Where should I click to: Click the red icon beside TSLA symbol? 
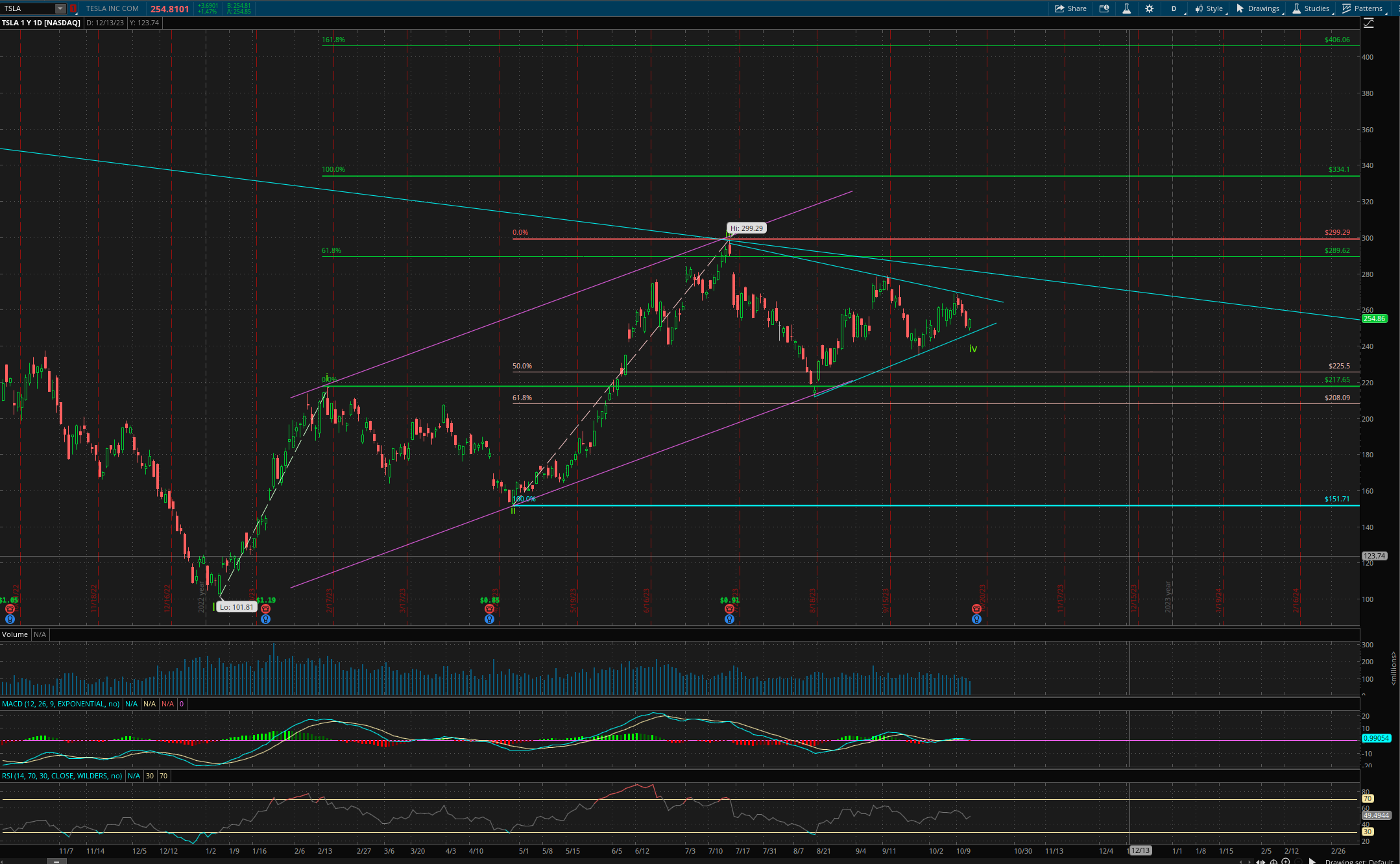(73, 8)
